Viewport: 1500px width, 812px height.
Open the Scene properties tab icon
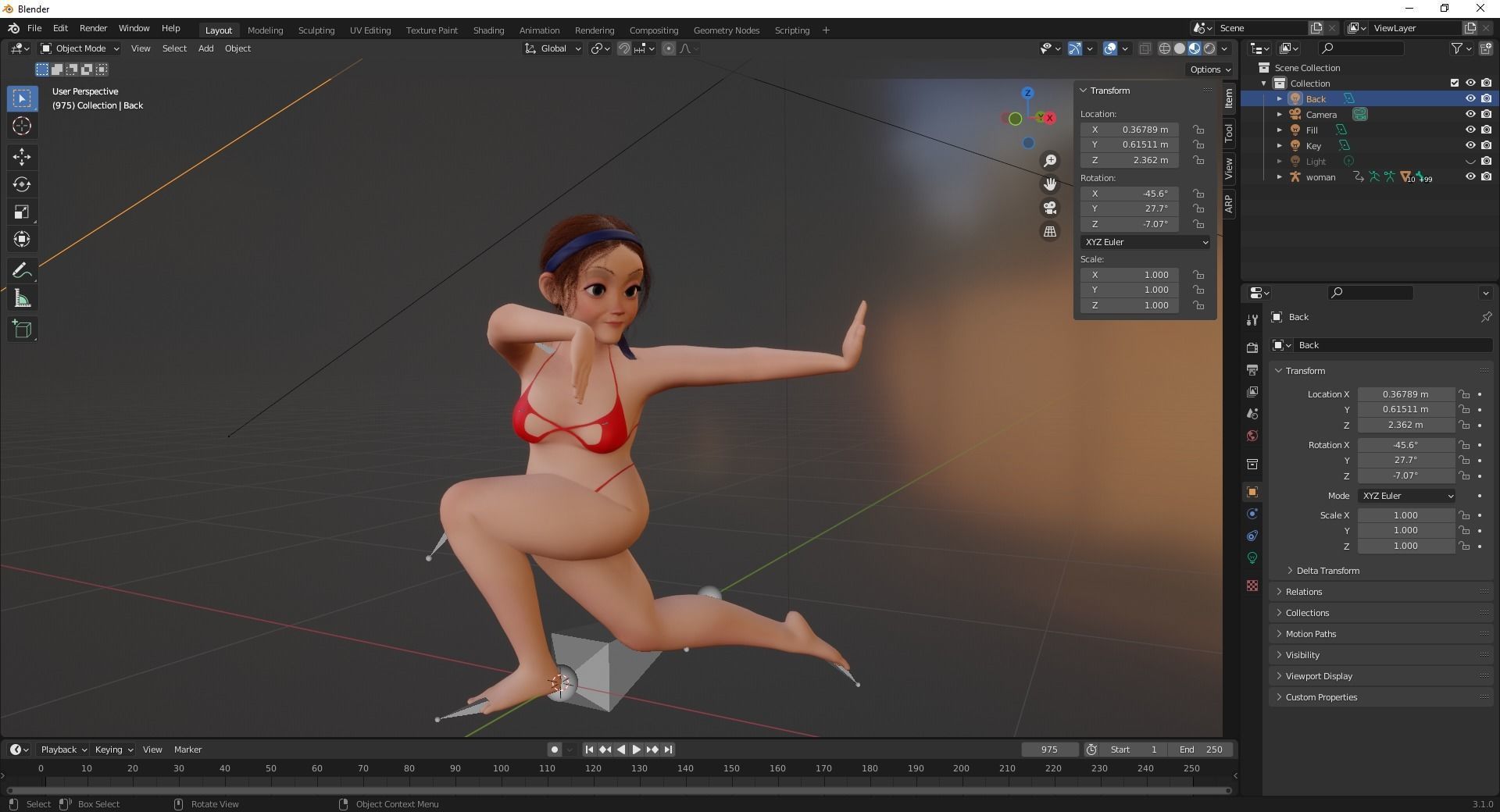pyautogui.click(x=1252, y=413)
